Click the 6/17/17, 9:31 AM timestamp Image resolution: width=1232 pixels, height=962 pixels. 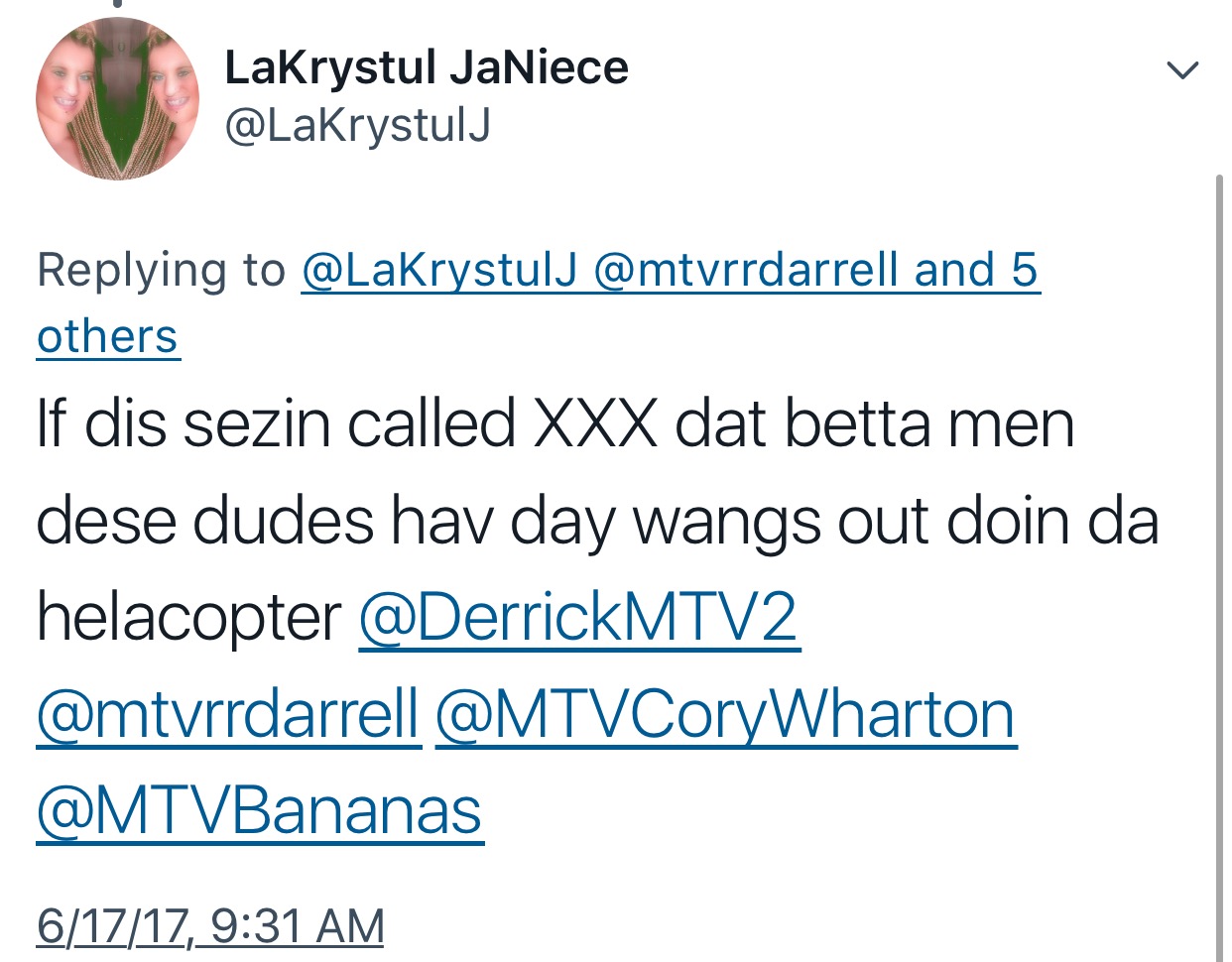[x=210, y=926]
